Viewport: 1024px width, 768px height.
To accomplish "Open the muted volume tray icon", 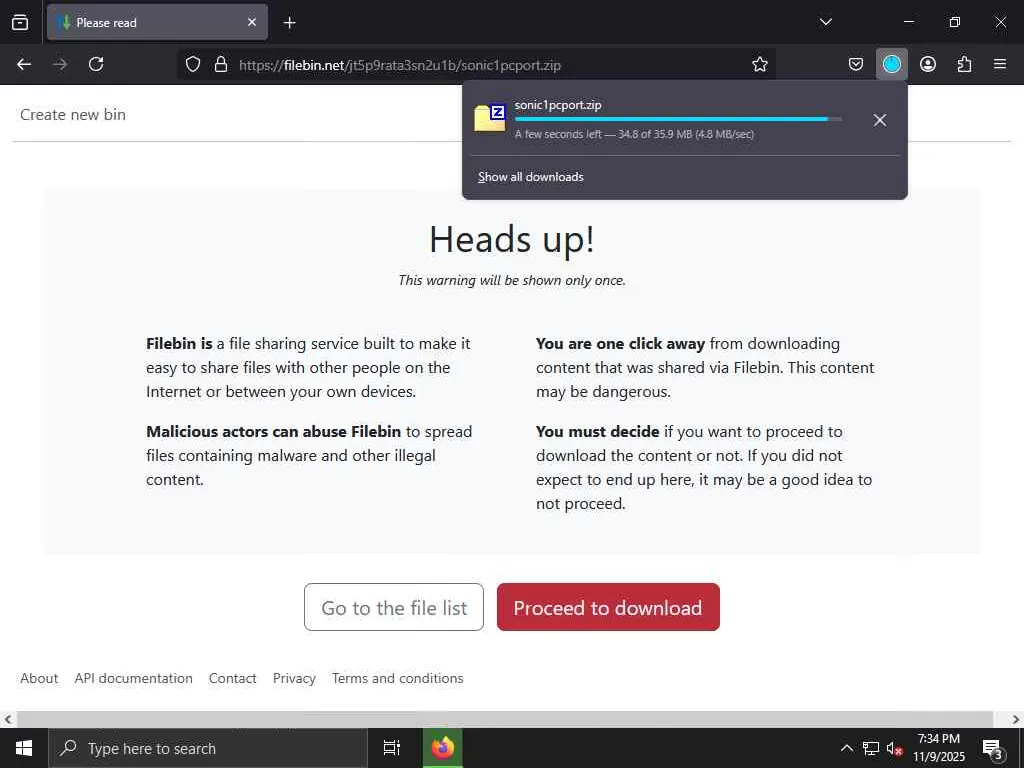I will [894, 748].
